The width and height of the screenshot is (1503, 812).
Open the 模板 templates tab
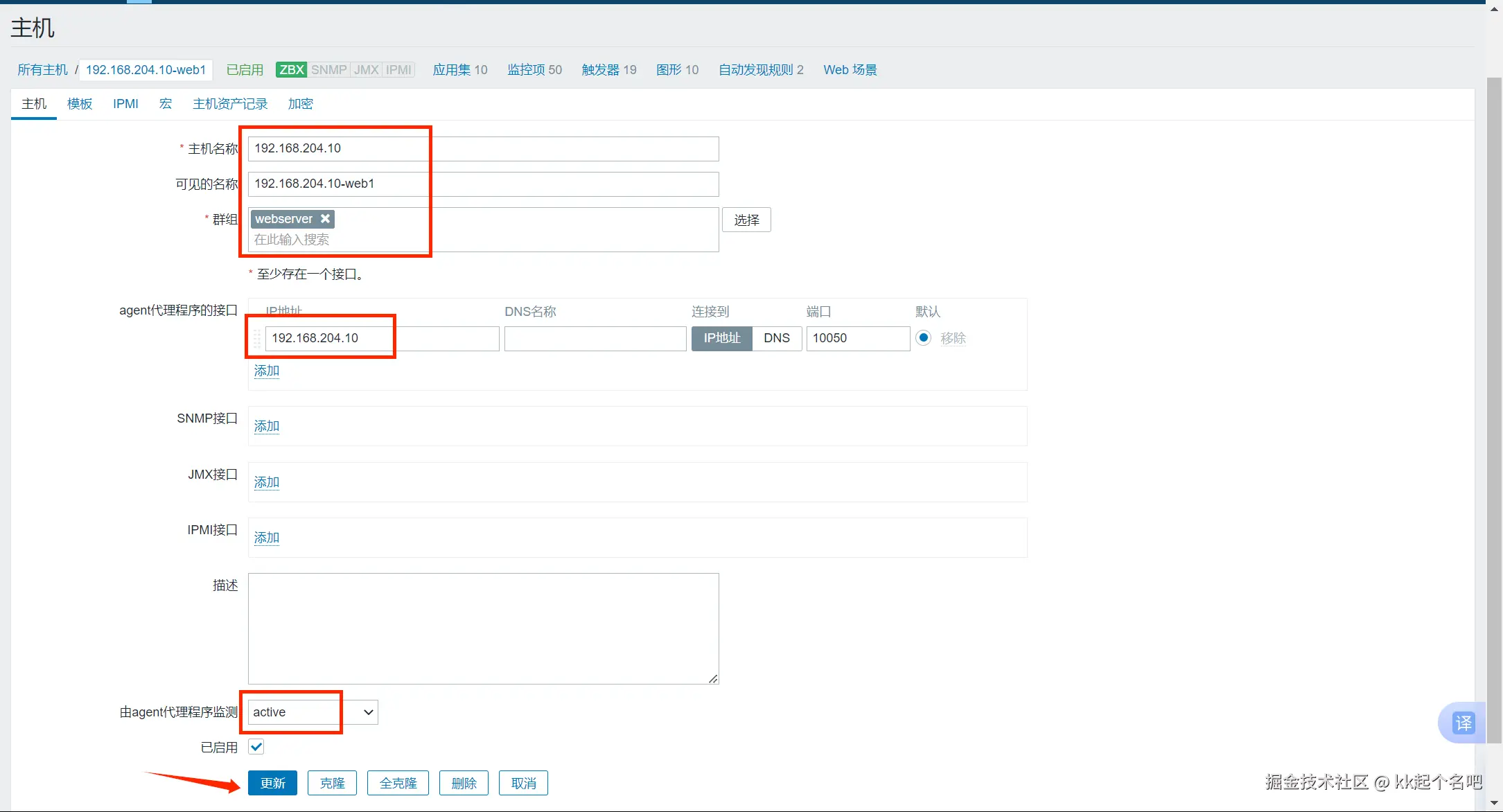point(80,104)
